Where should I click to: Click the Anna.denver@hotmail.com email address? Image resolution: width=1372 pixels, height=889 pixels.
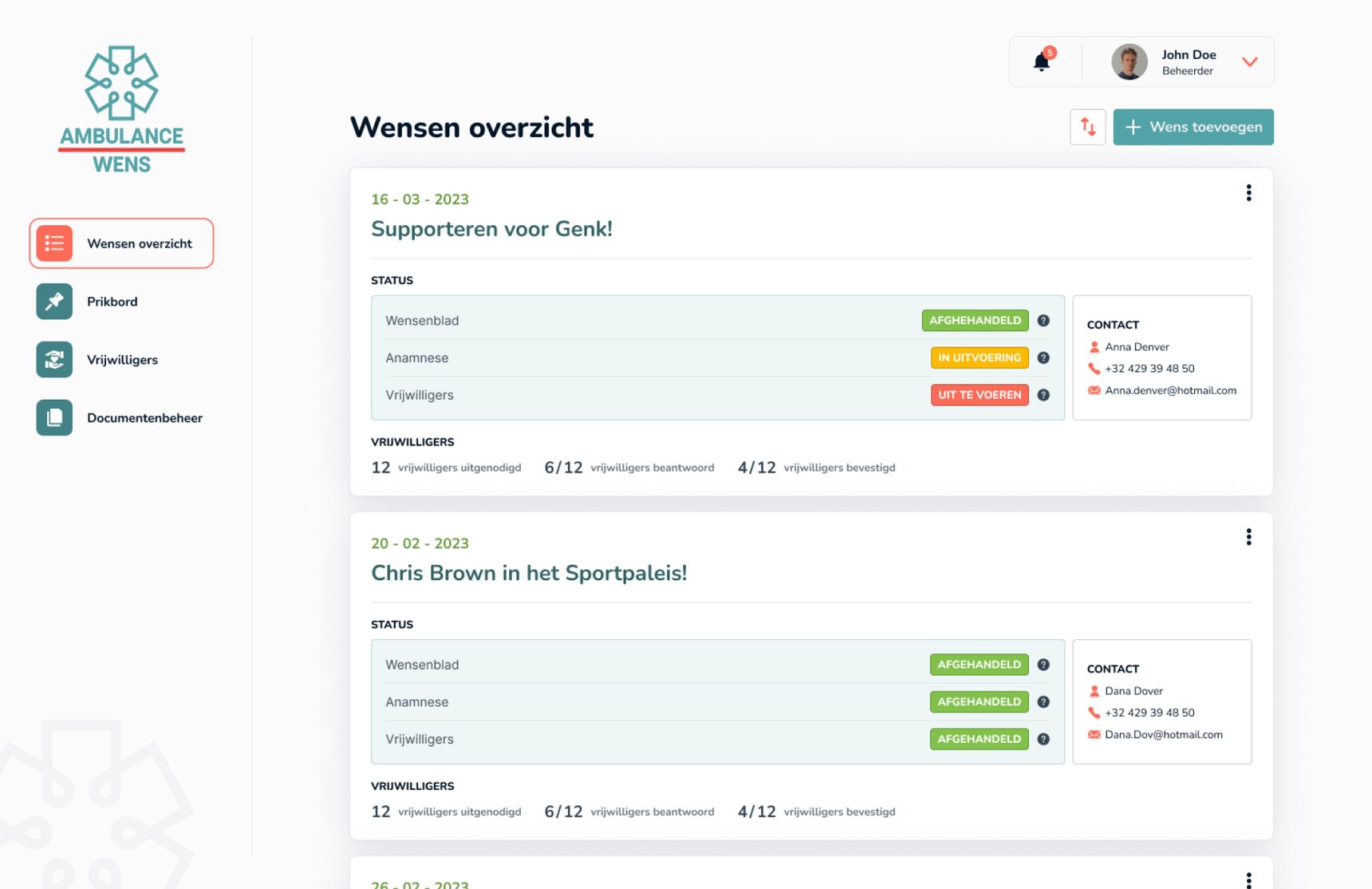coord(1170,390)
